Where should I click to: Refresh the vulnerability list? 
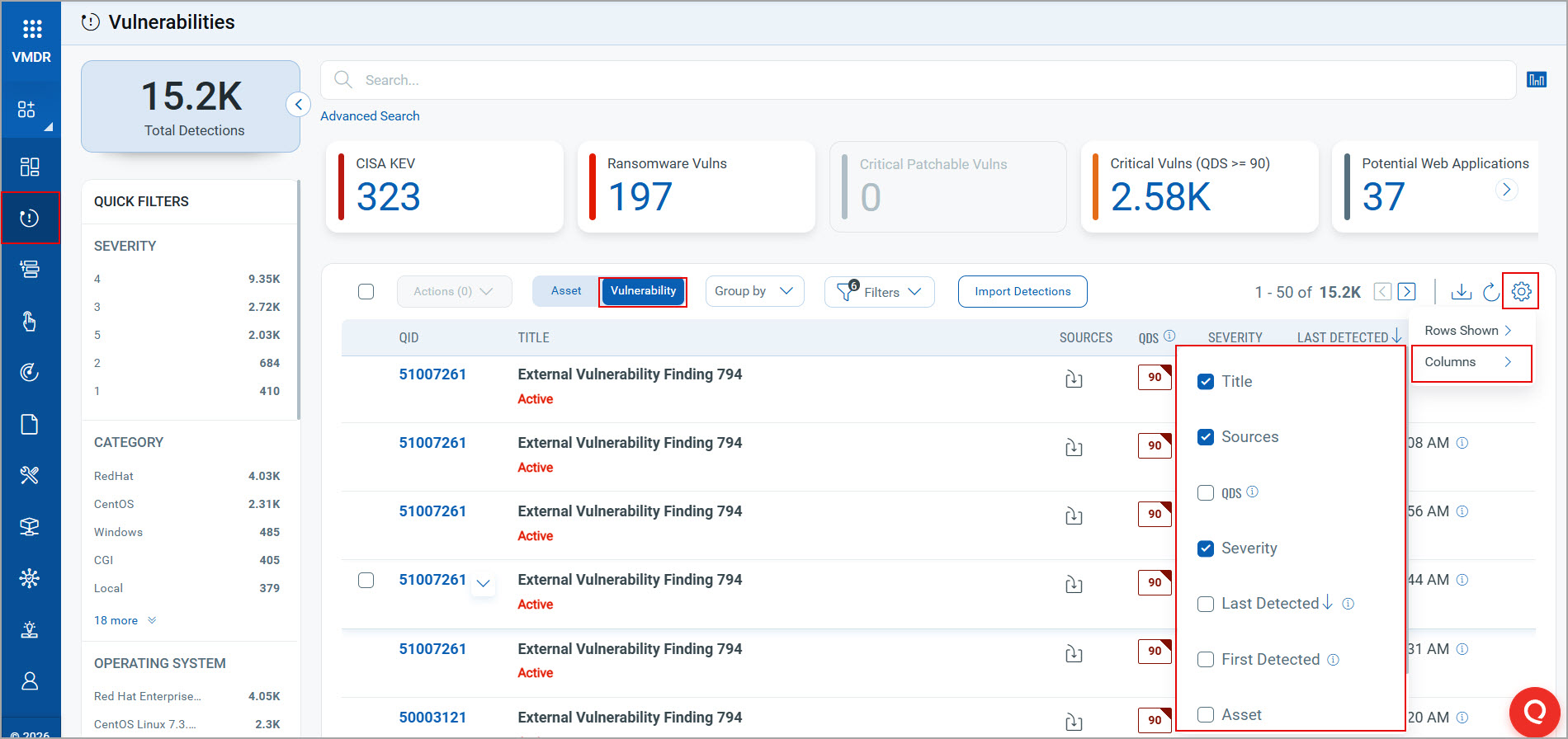coord(1490,292)
